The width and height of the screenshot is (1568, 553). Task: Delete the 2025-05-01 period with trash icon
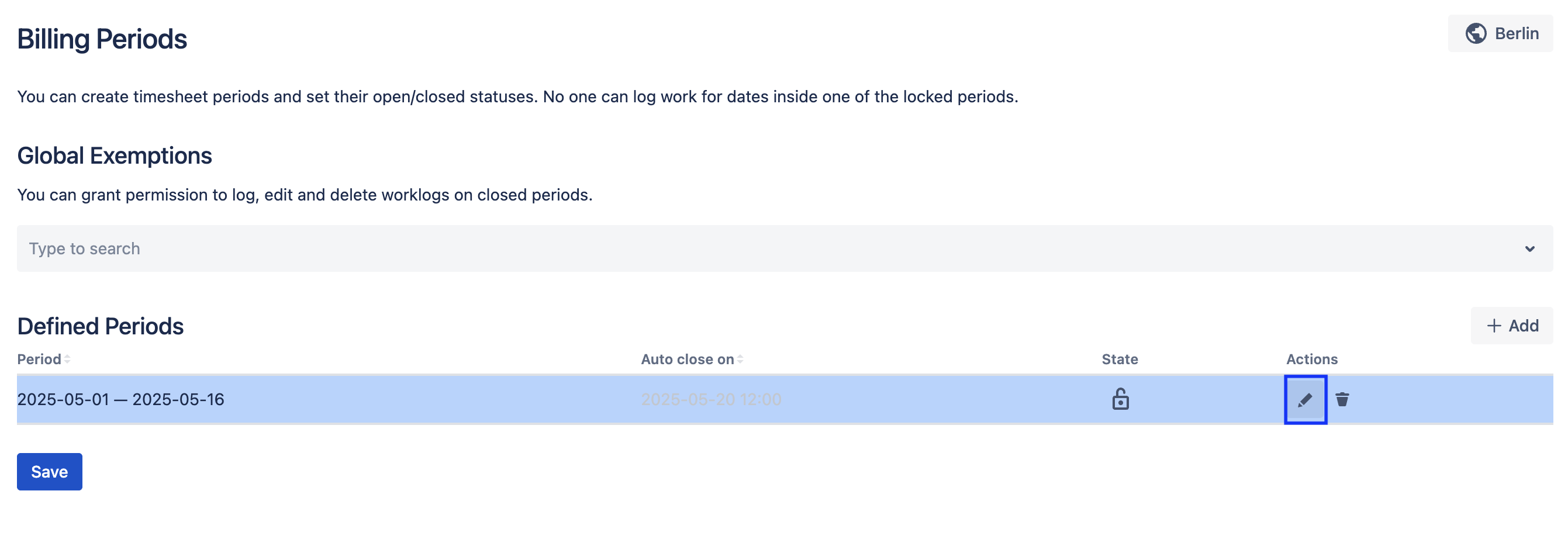tap(1342, 400)
